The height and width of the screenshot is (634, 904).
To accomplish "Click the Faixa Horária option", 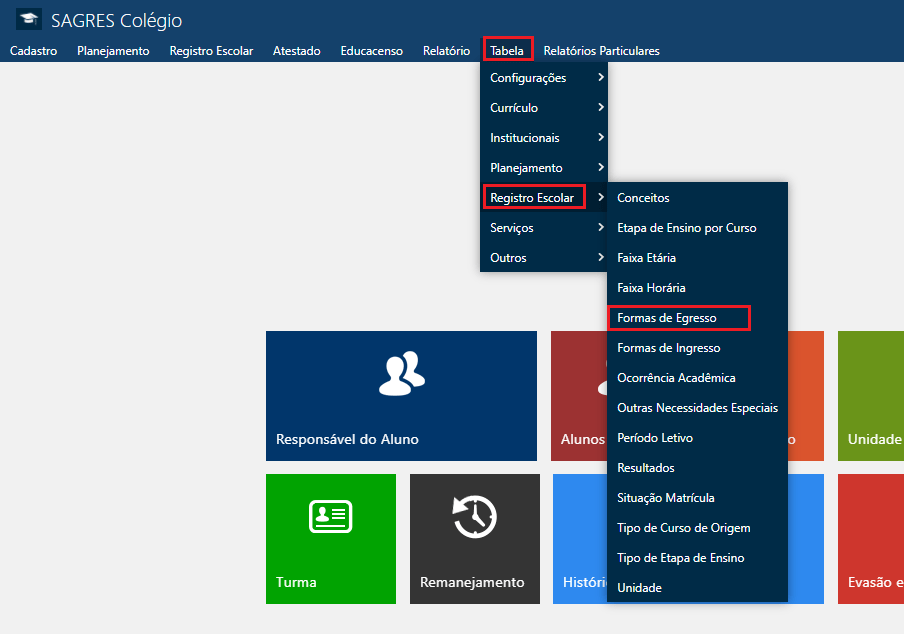I will (651, 288).
